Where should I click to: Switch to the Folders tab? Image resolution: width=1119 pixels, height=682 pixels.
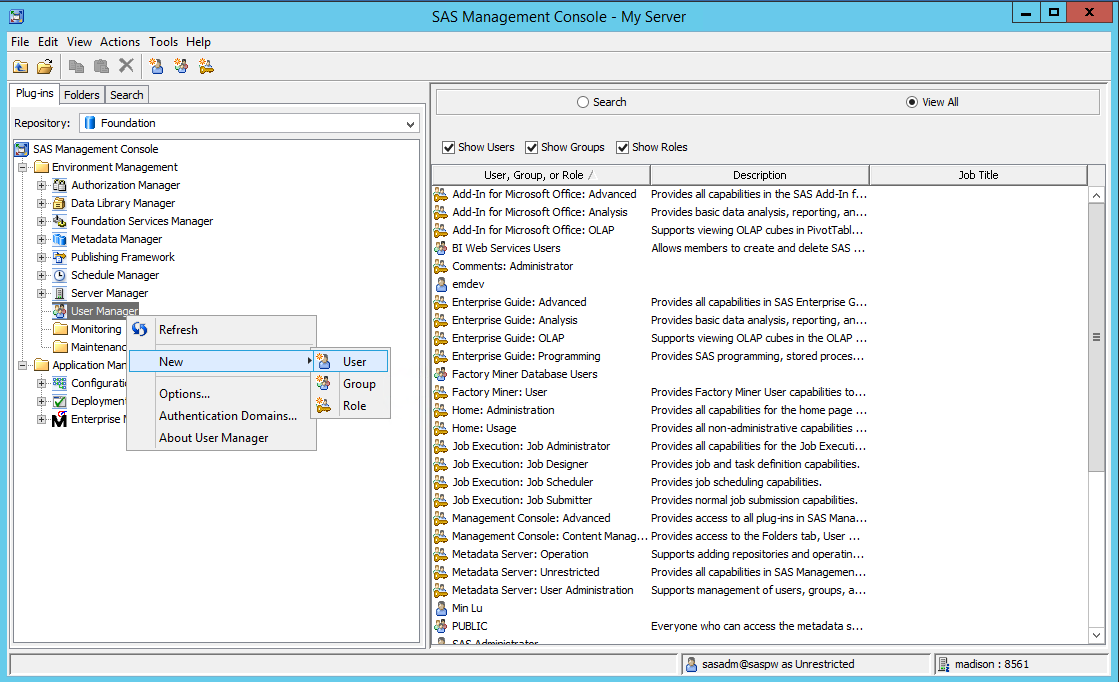(81, 94)
